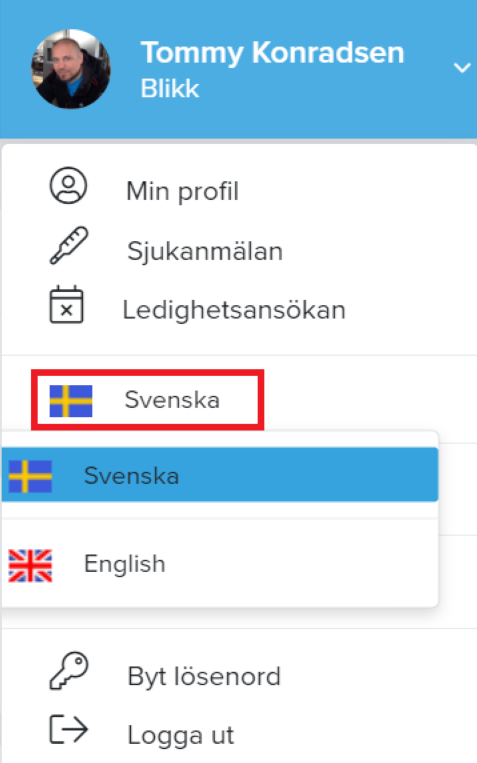This screenshot has width=477, height=763.
Task: Click Tommy Konradsen's profile photo
Action: tap(71, 69)
